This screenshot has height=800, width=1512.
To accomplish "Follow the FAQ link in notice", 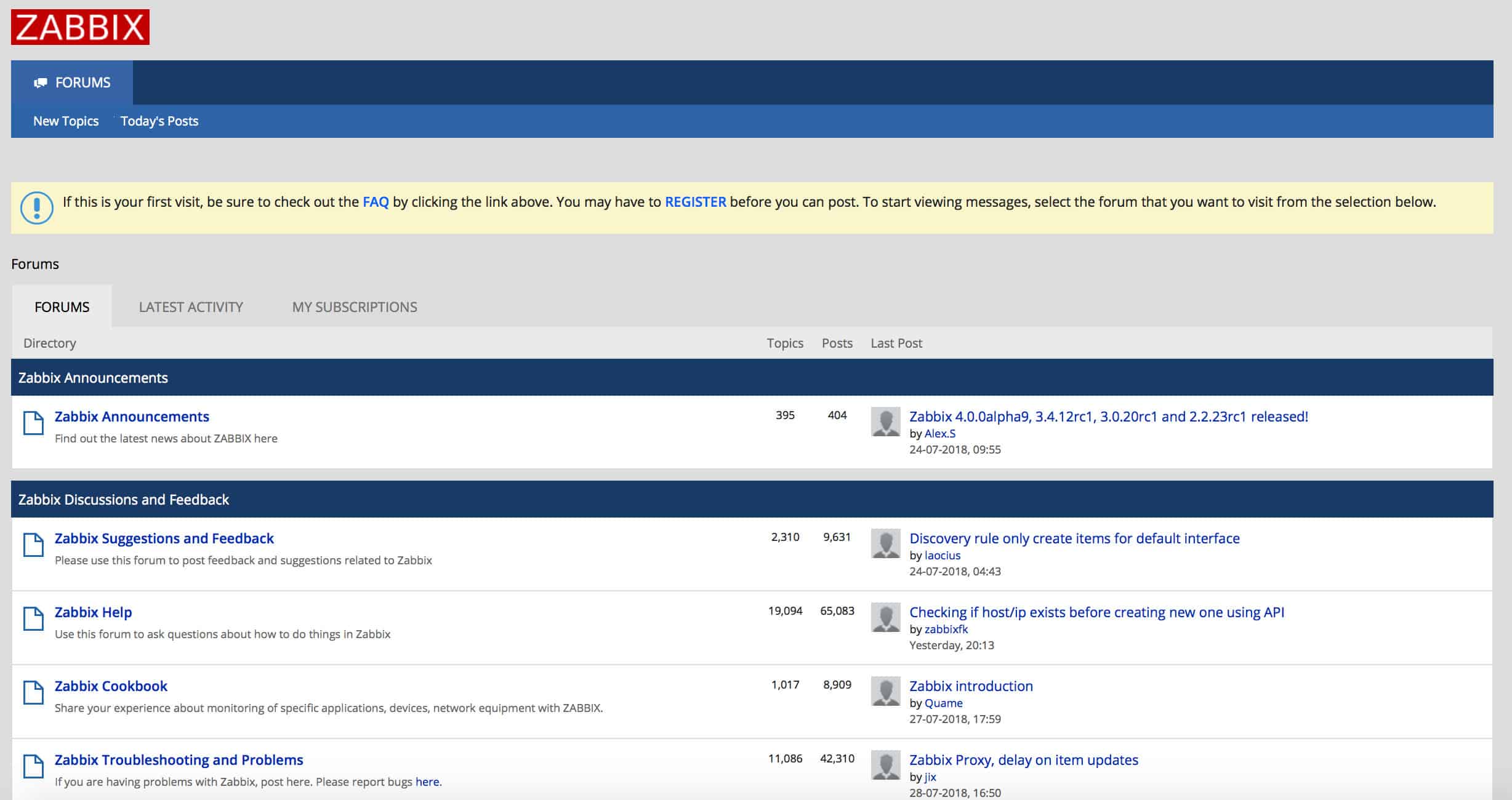I will point(376,202).
